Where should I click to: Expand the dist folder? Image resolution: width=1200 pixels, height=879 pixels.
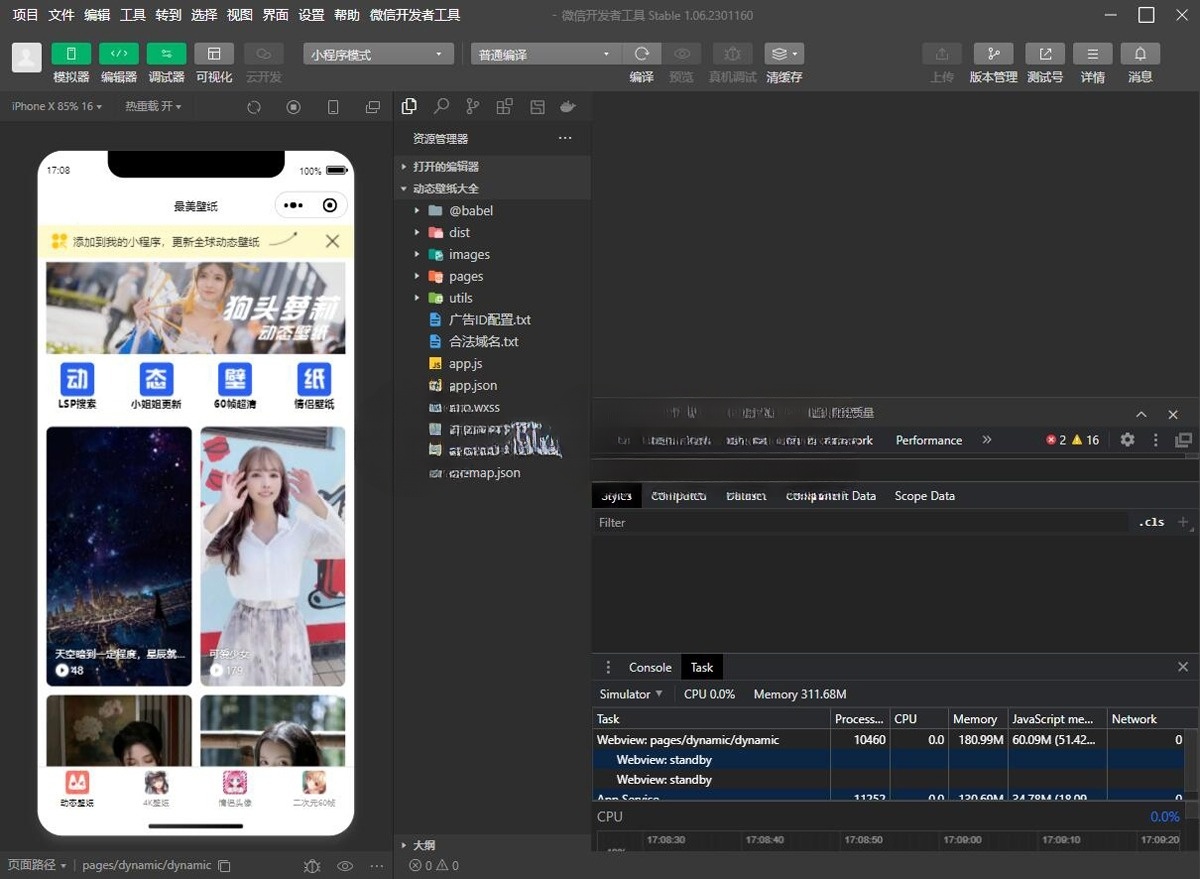pyautogui.click(x=492, y=232)
